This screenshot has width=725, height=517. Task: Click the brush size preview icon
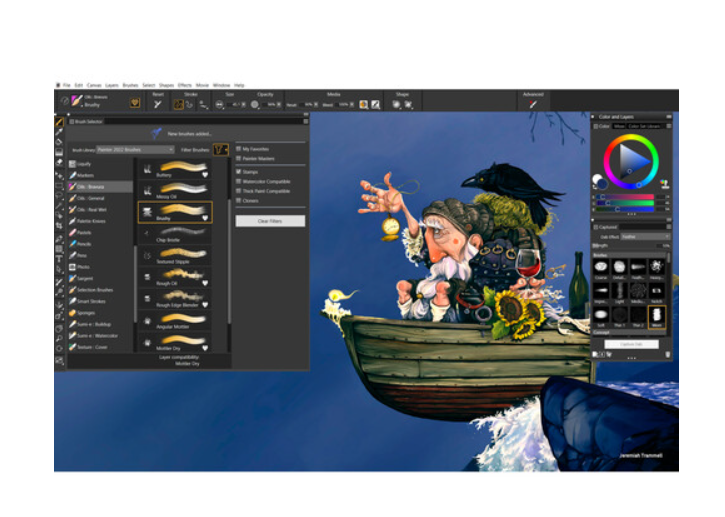220,105
